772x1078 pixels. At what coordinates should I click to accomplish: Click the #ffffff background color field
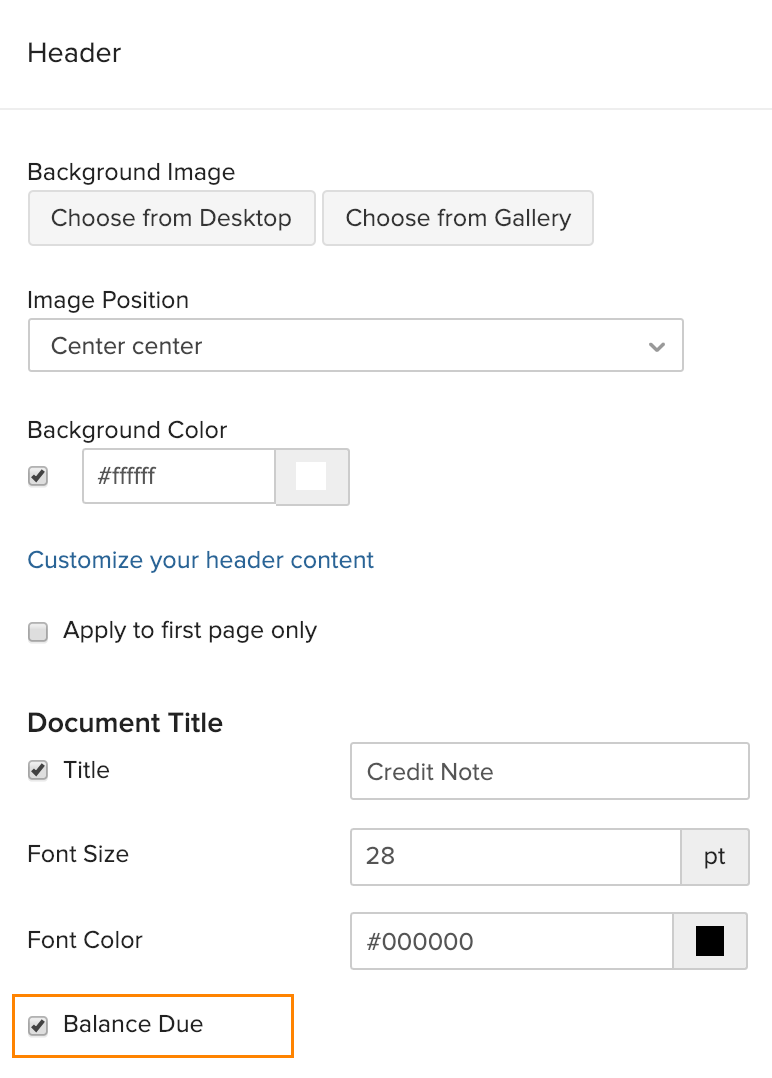click(178, 476)
